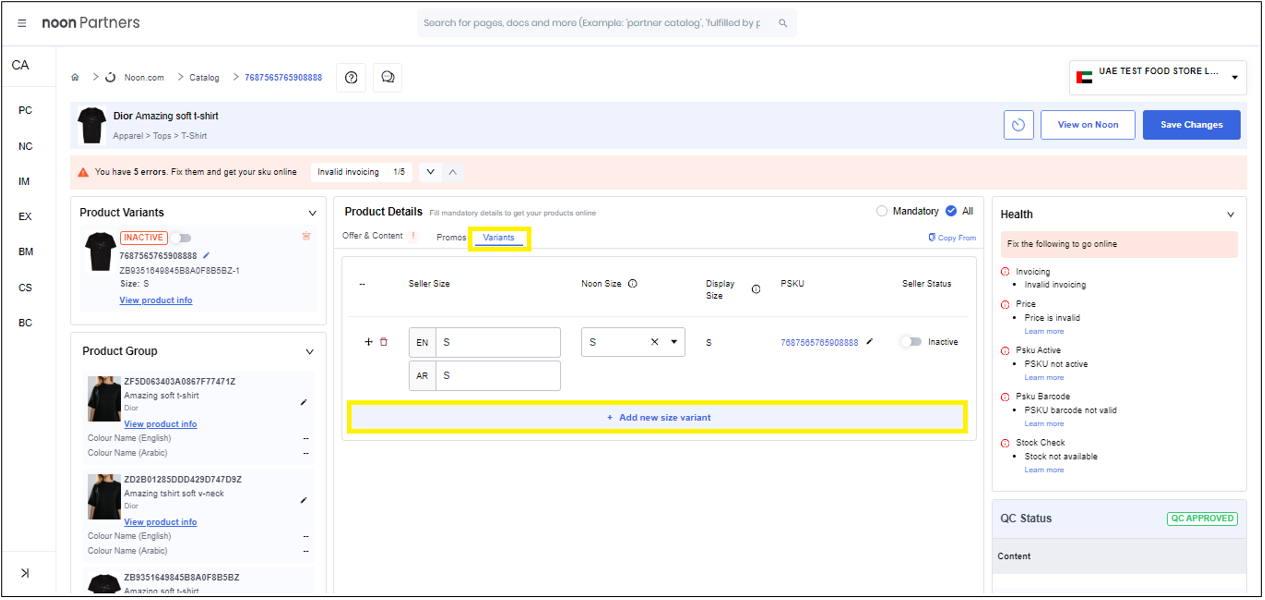Open the Offer & Content tab
1265x600 pixels.
click(x=372, y=236)
